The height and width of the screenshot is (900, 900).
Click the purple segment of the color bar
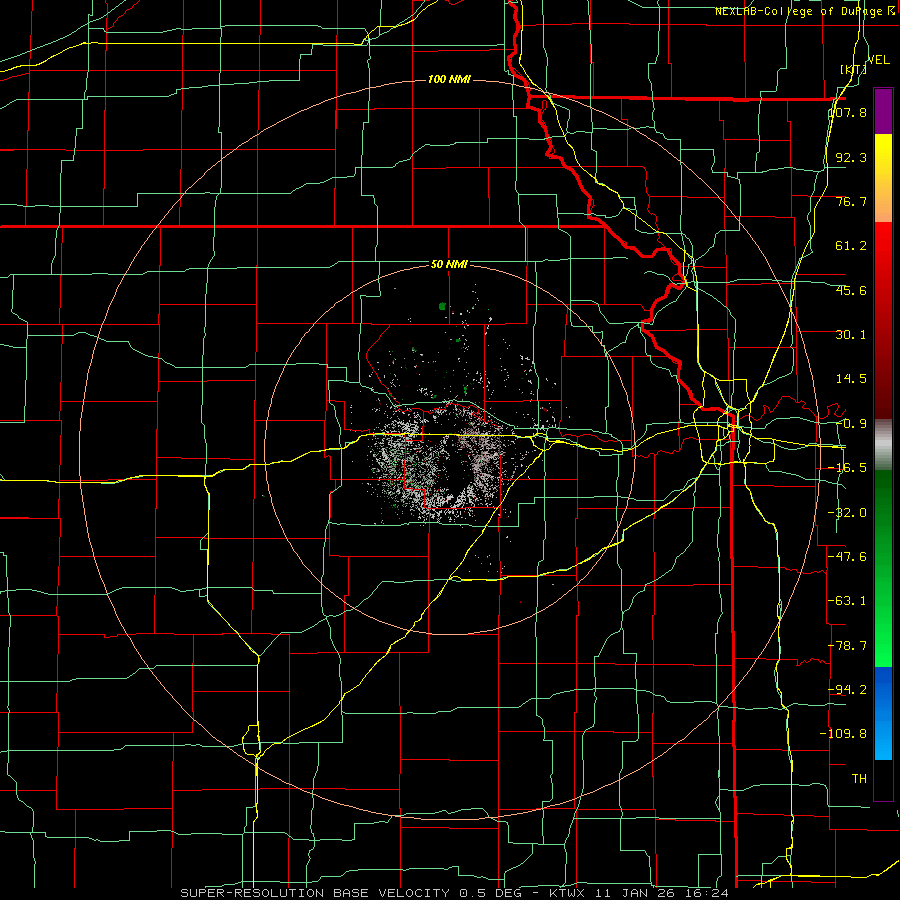883,111
